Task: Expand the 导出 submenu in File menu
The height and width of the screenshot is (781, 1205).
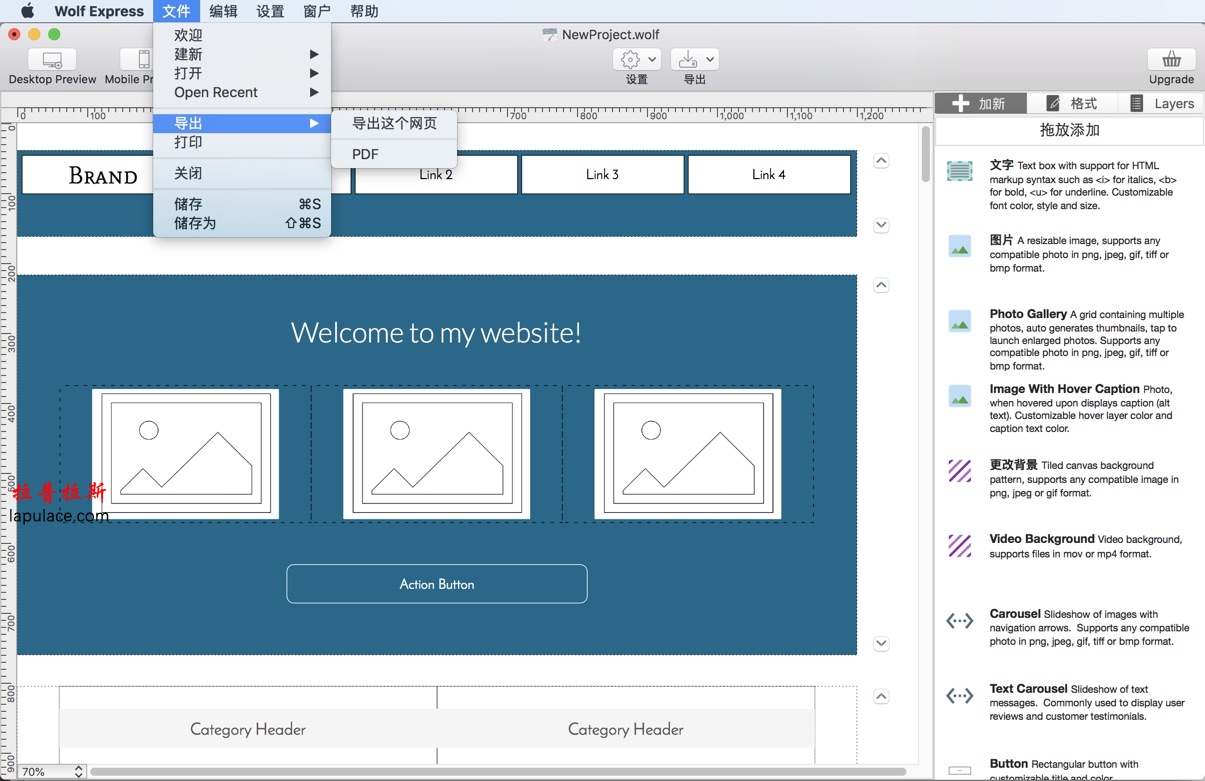Action: coord(240,122)
